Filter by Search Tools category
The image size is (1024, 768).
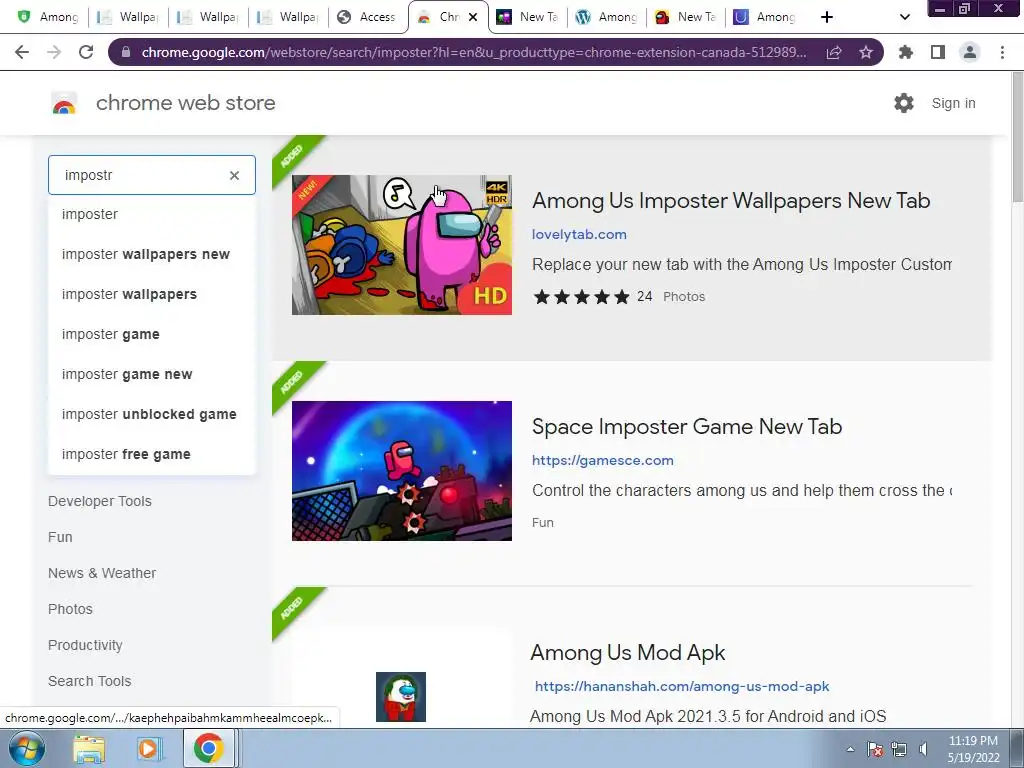pos(89,681)
